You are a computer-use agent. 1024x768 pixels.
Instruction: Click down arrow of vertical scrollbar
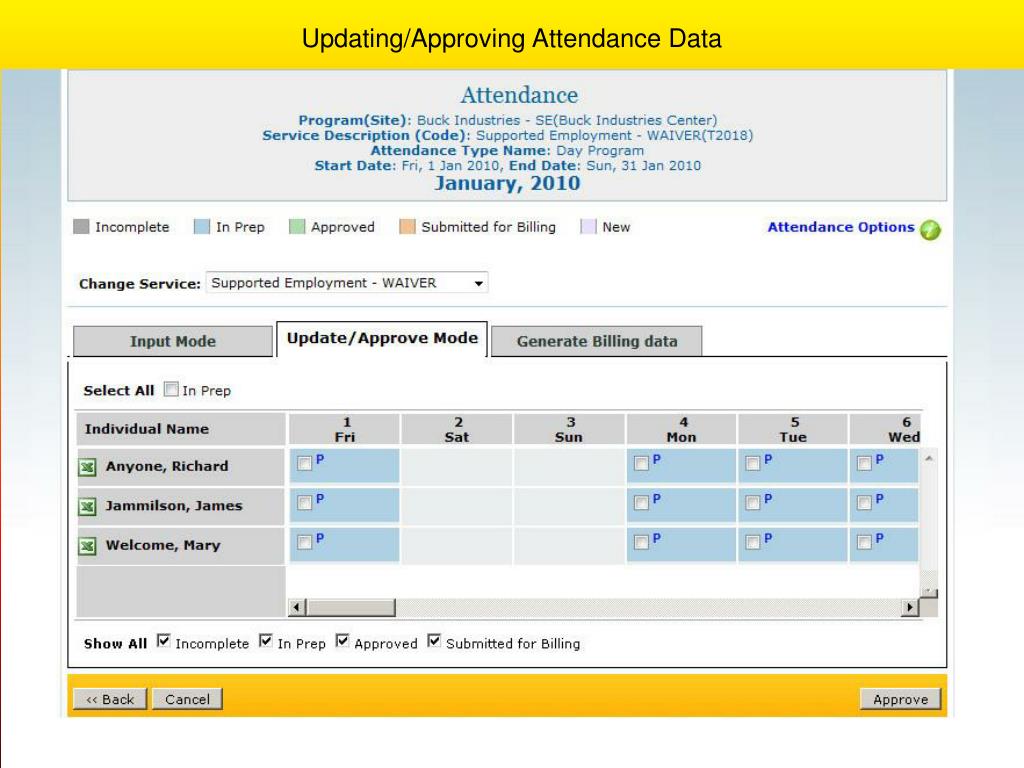(x=929, y=591)
